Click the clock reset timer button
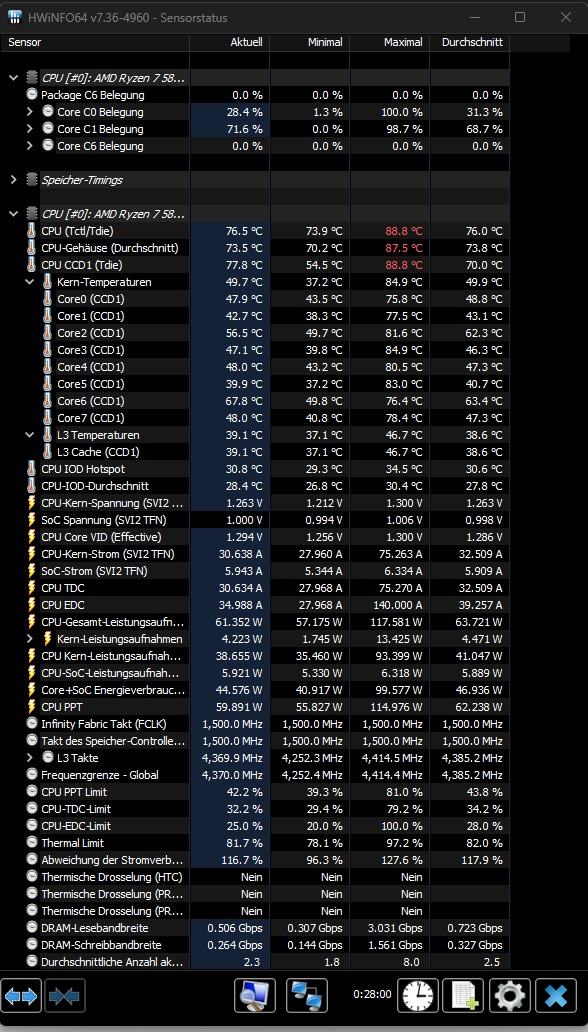The height and width of the screenshot is (1032, 588). pyautogui.click(x=417, y=995)
